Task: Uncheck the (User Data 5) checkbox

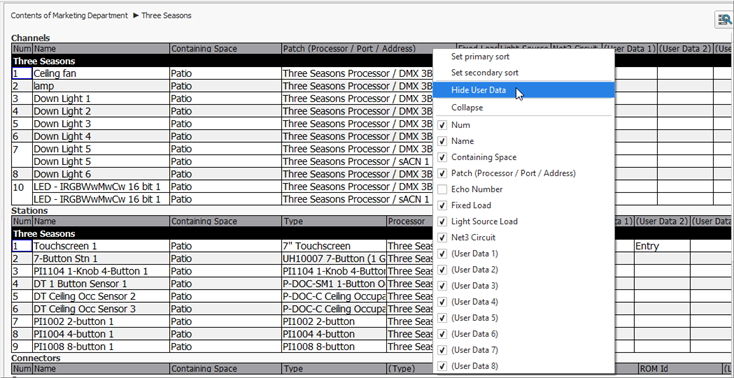Action: click(442, 318)
